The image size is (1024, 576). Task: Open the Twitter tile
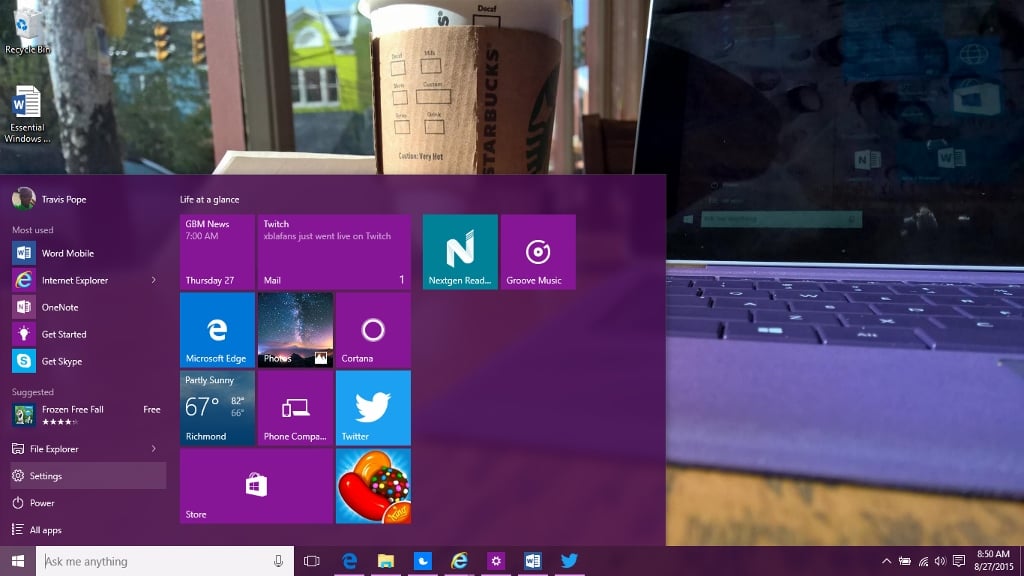click(x=374, y=408)
